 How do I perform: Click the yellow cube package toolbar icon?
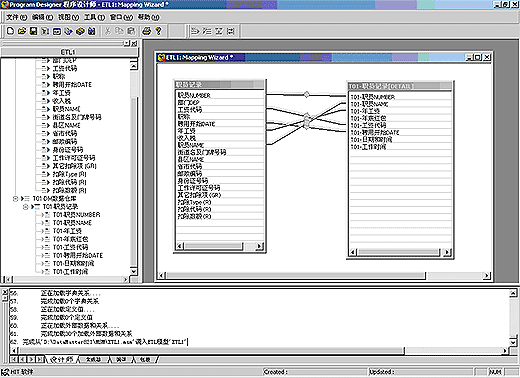point(80,31)
